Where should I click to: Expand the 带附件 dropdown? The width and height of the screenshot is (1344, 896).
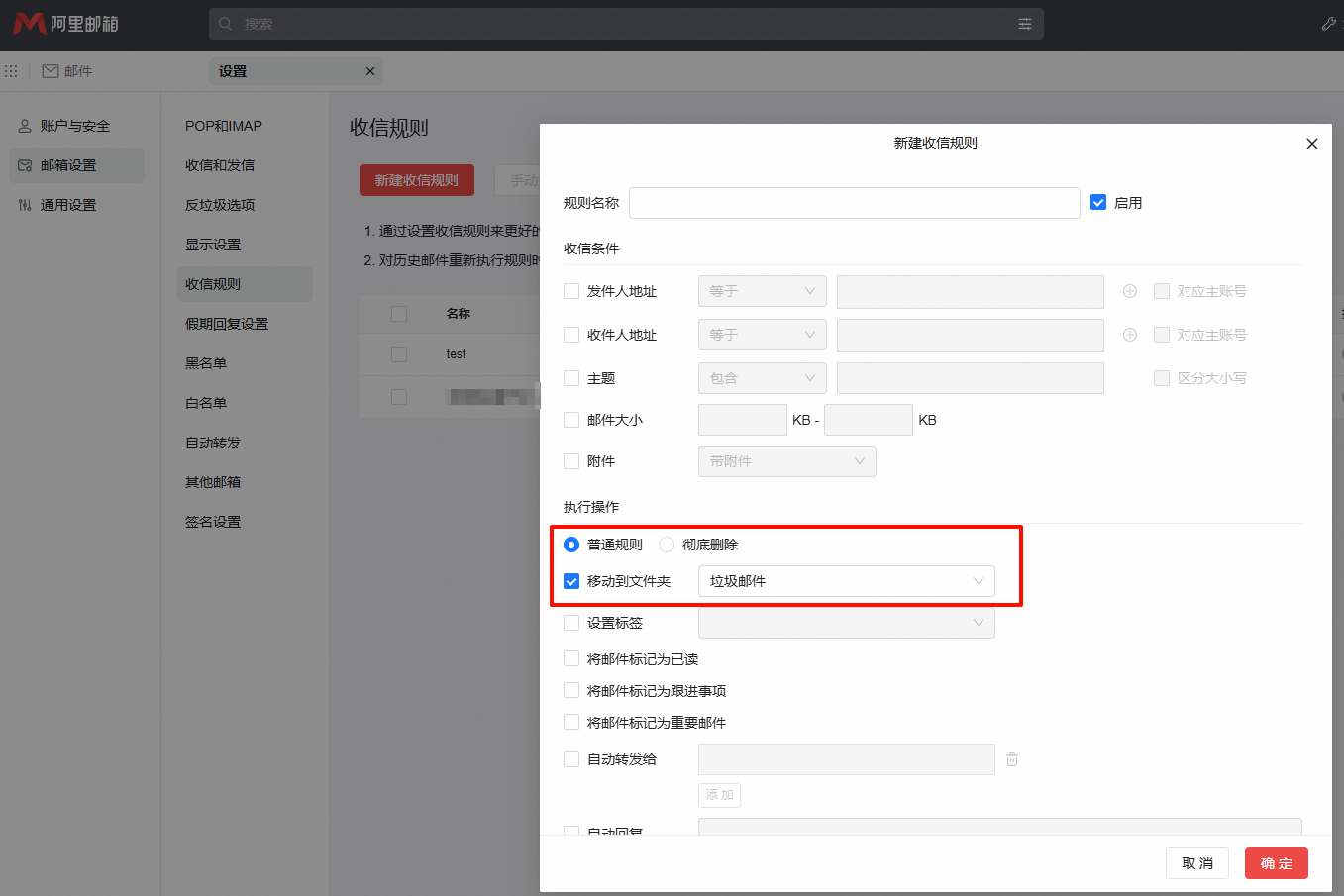click(786, 461)
